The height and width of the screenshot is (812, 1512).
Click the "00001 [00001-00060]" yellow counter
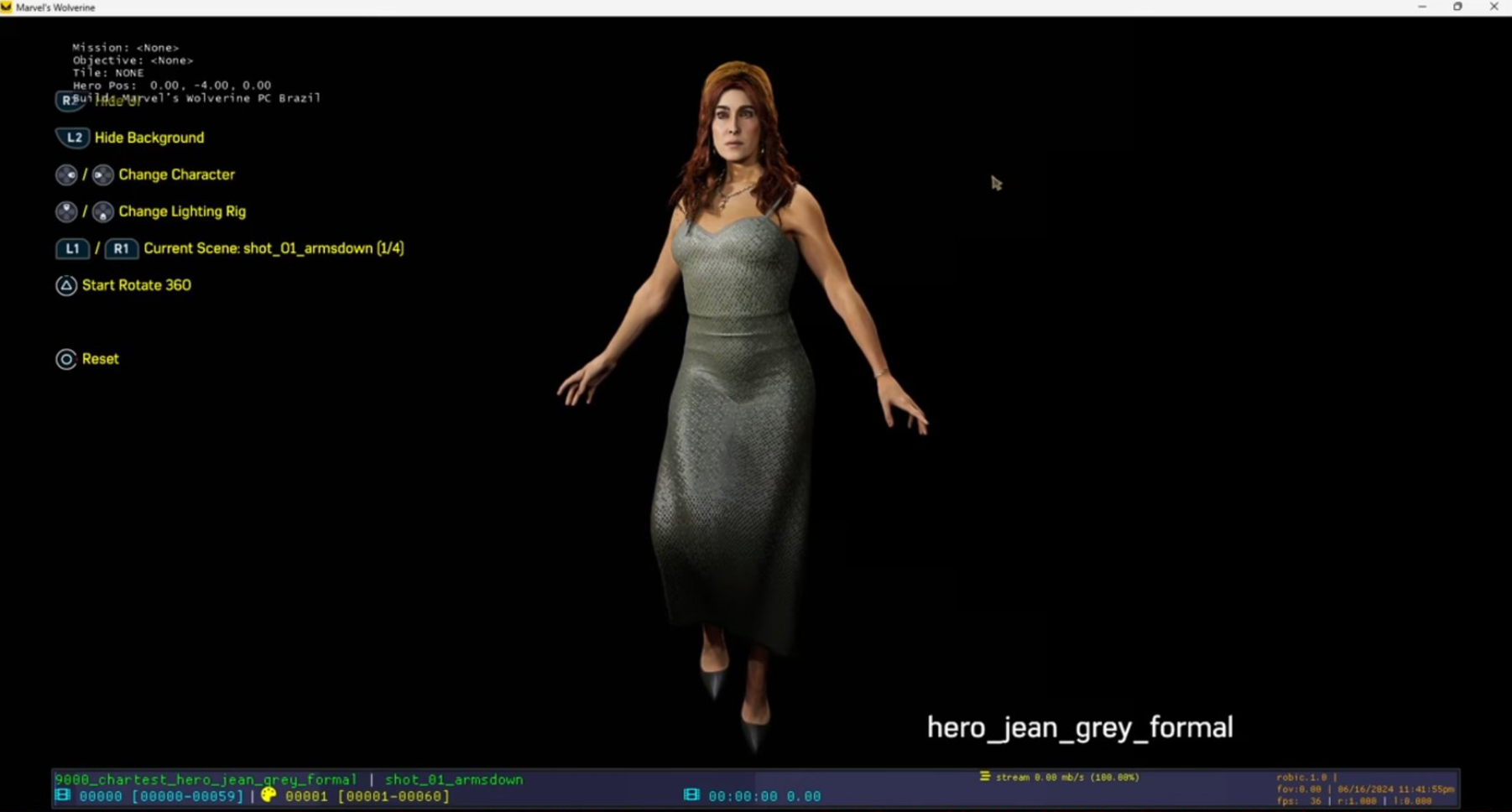coord(368,796)
